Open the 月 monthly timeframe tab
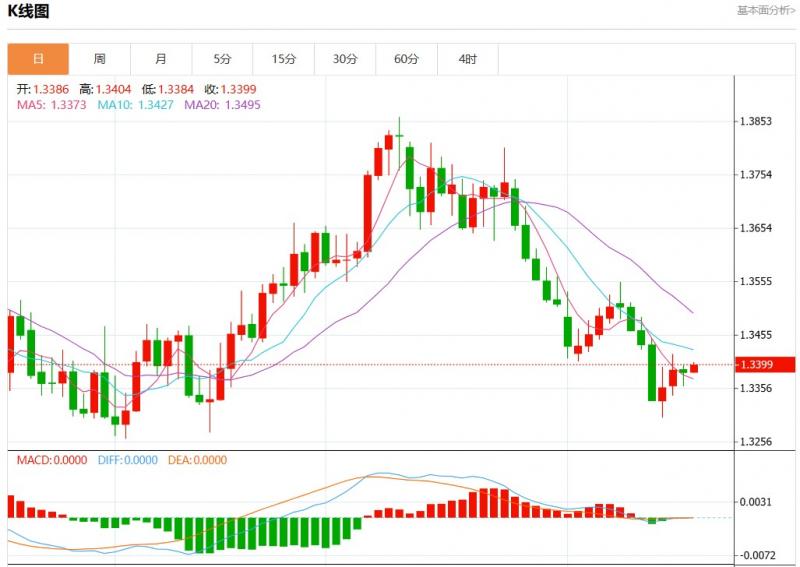 click(x=161, y=59)
